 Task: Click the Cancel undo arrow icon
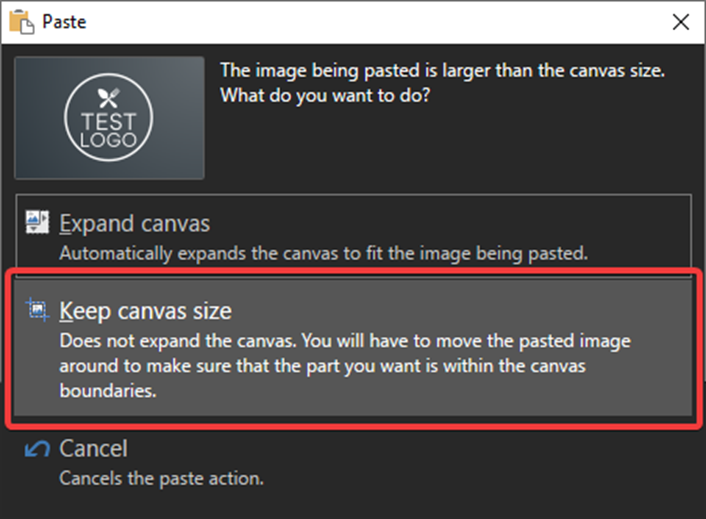tap(37, 449)
